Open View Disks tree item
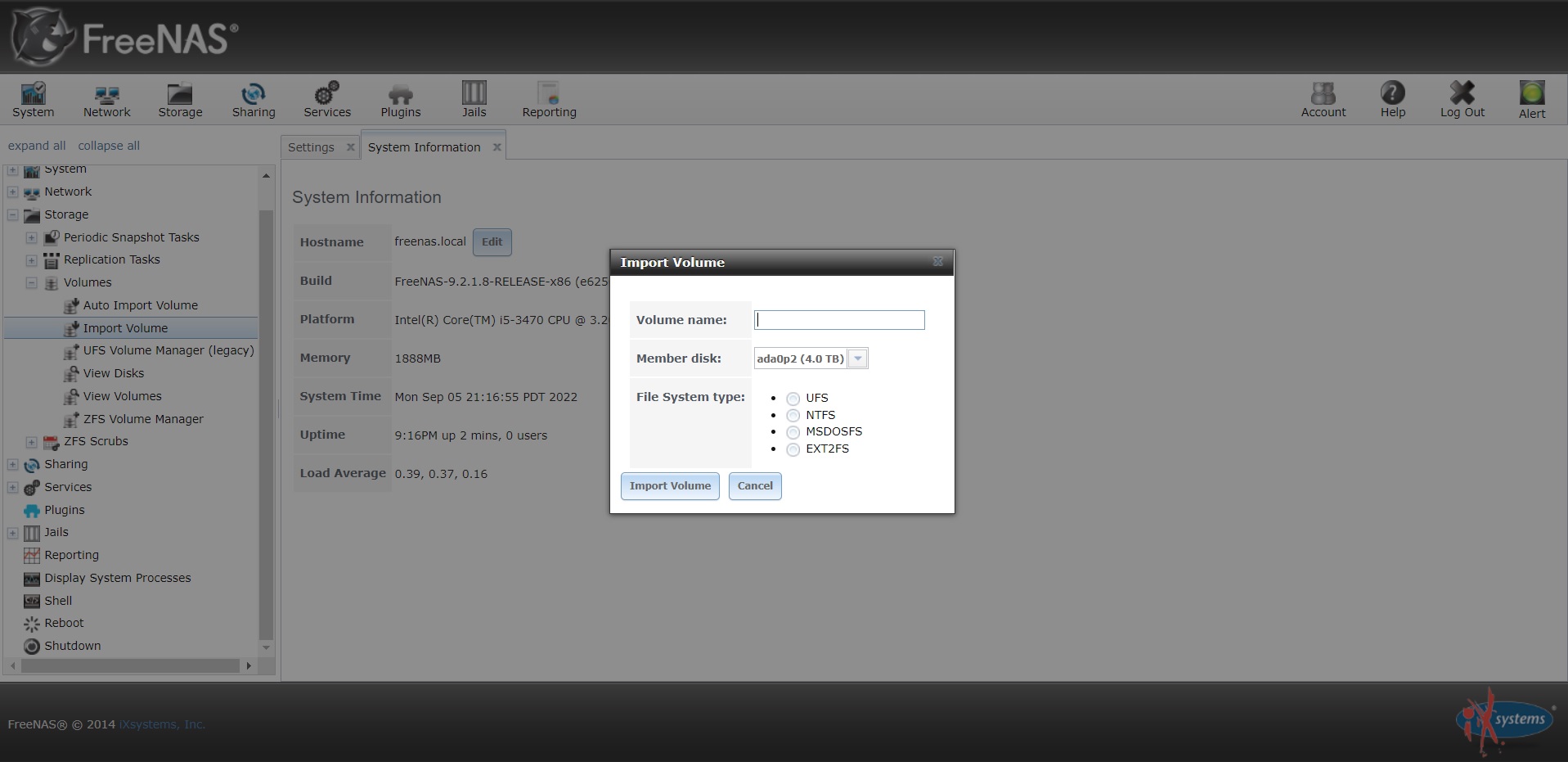The height and width of the screenshot is (762, 1568). tap(114, 373)
